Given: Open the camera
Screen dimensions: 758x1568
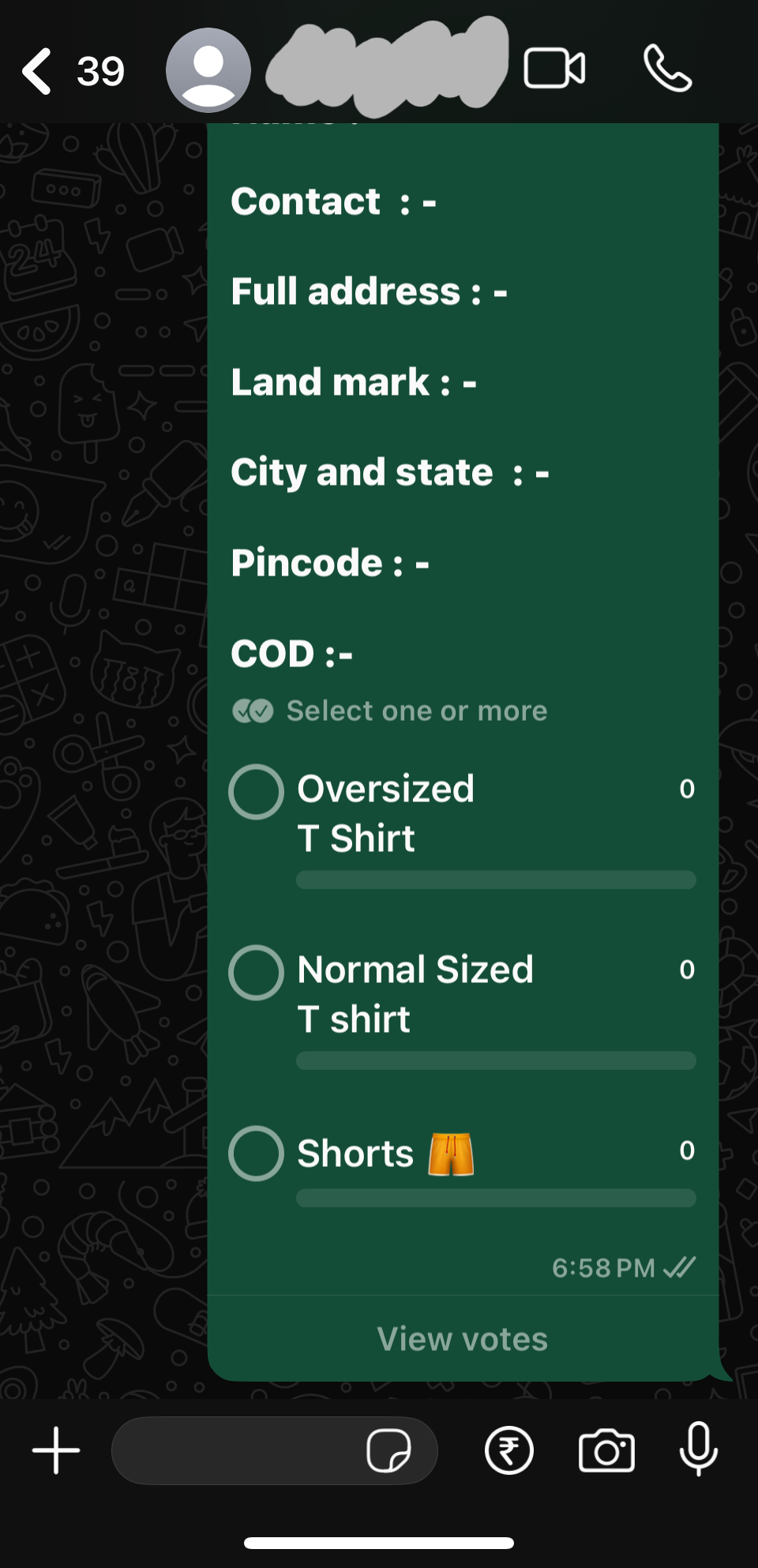Looking at the screenshot, I should 606,1450.
